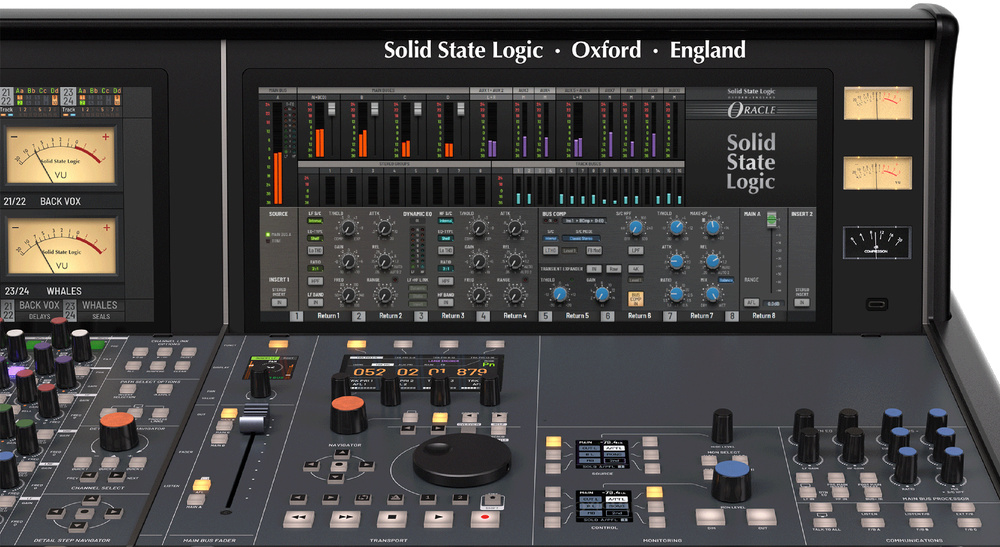Image resolution: width=1000 pixels, height=547 pixels.
Task: Open LF EQ-TYPE Shelf dropdown
Action: coord(316,238)
